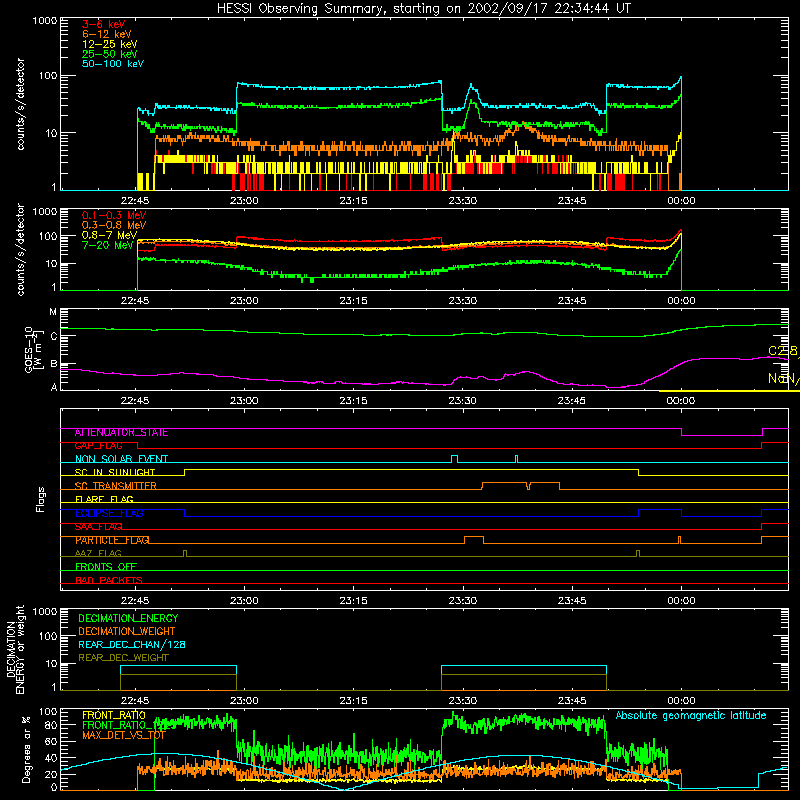The width and height of the screenshot is (800, 800).
Task: Click the 0.8-7 MeV legend label
Action: [109, 235]
